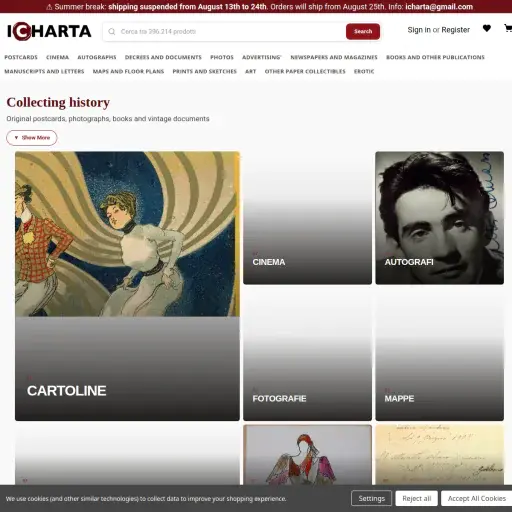Screen dimensions: 512x512
Task: Open the shopping cart icon
Action: pos(508,29)
